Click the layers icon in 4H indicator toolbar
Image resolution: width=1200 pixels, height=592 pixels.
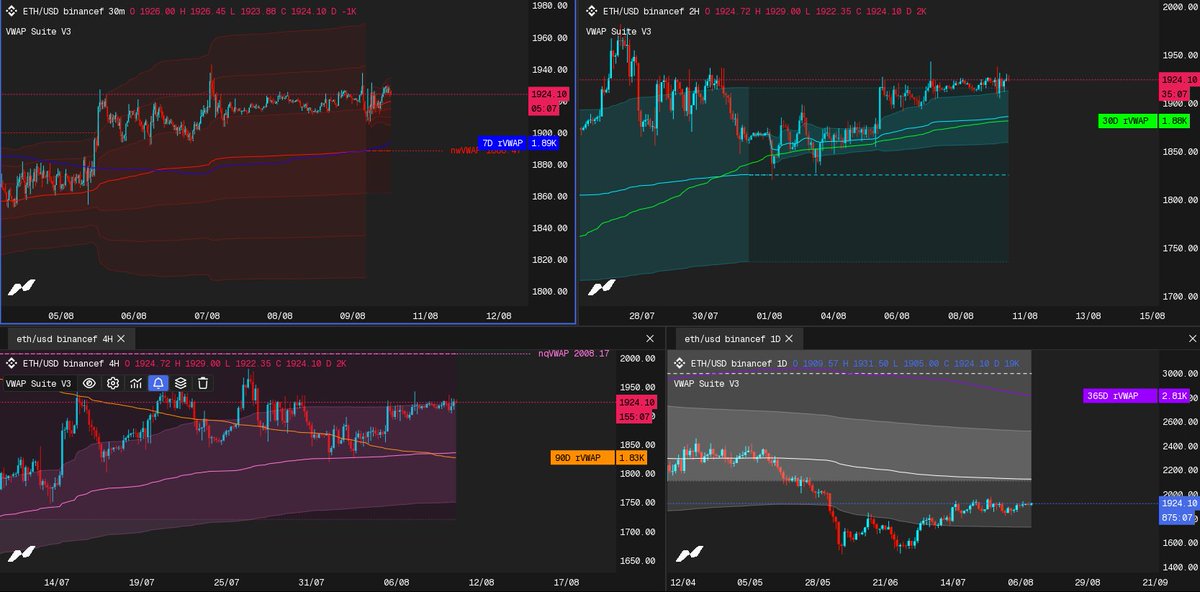point(181,383)
